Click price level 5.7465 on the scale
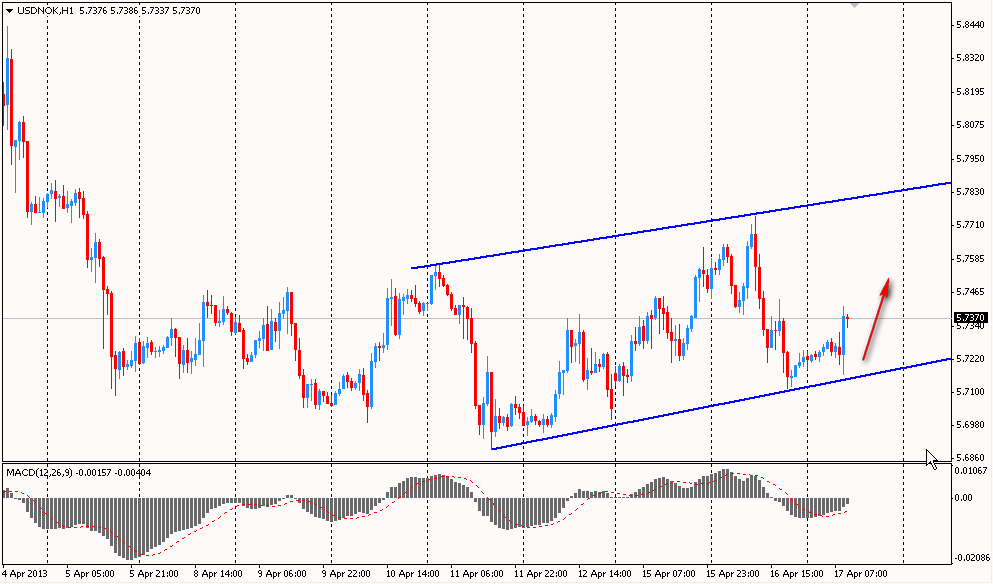The image size is (993, 584). point(971,291)
